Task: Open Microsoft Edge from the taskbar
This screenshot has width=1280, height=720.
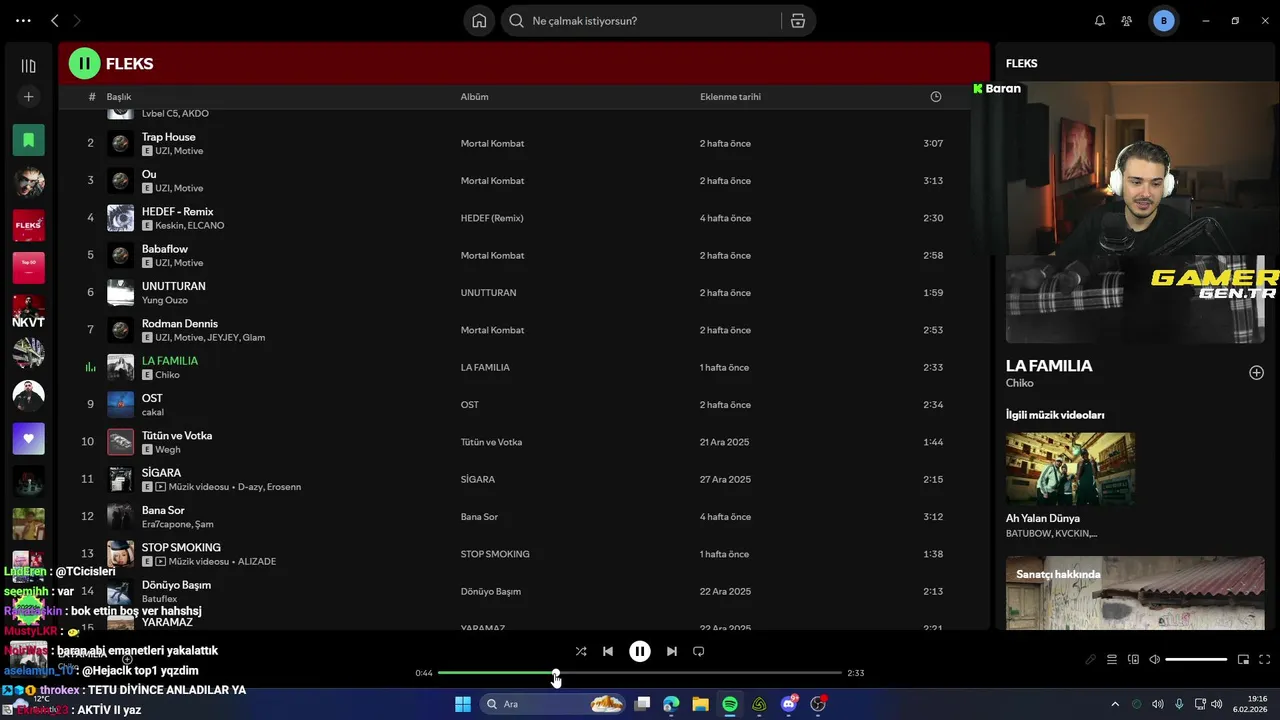Action: pyautogui.click(x=671, y=704)
